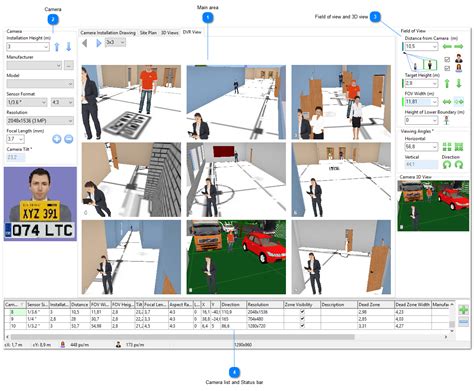
Task: Increase distance from camera with right green arrow
Action: pyautogui.click(x=459, y=47)
